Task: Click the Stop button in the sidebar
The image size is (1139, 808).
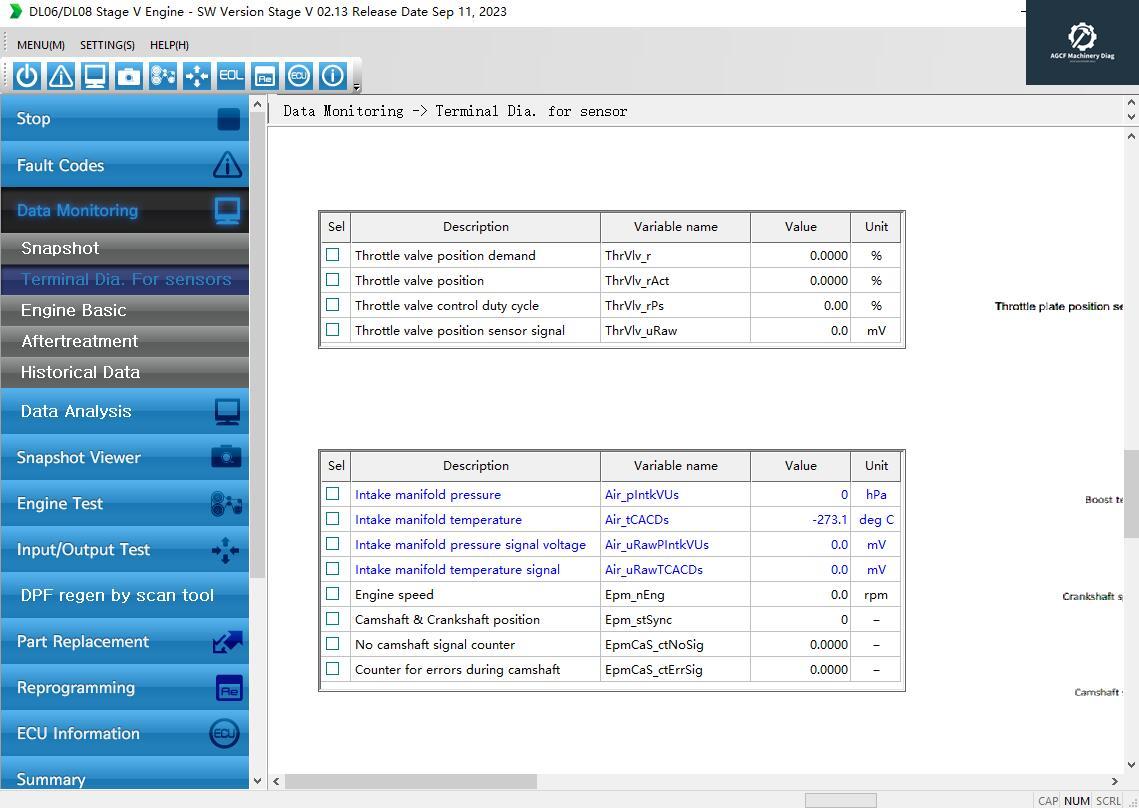Action: pos(124,119)
